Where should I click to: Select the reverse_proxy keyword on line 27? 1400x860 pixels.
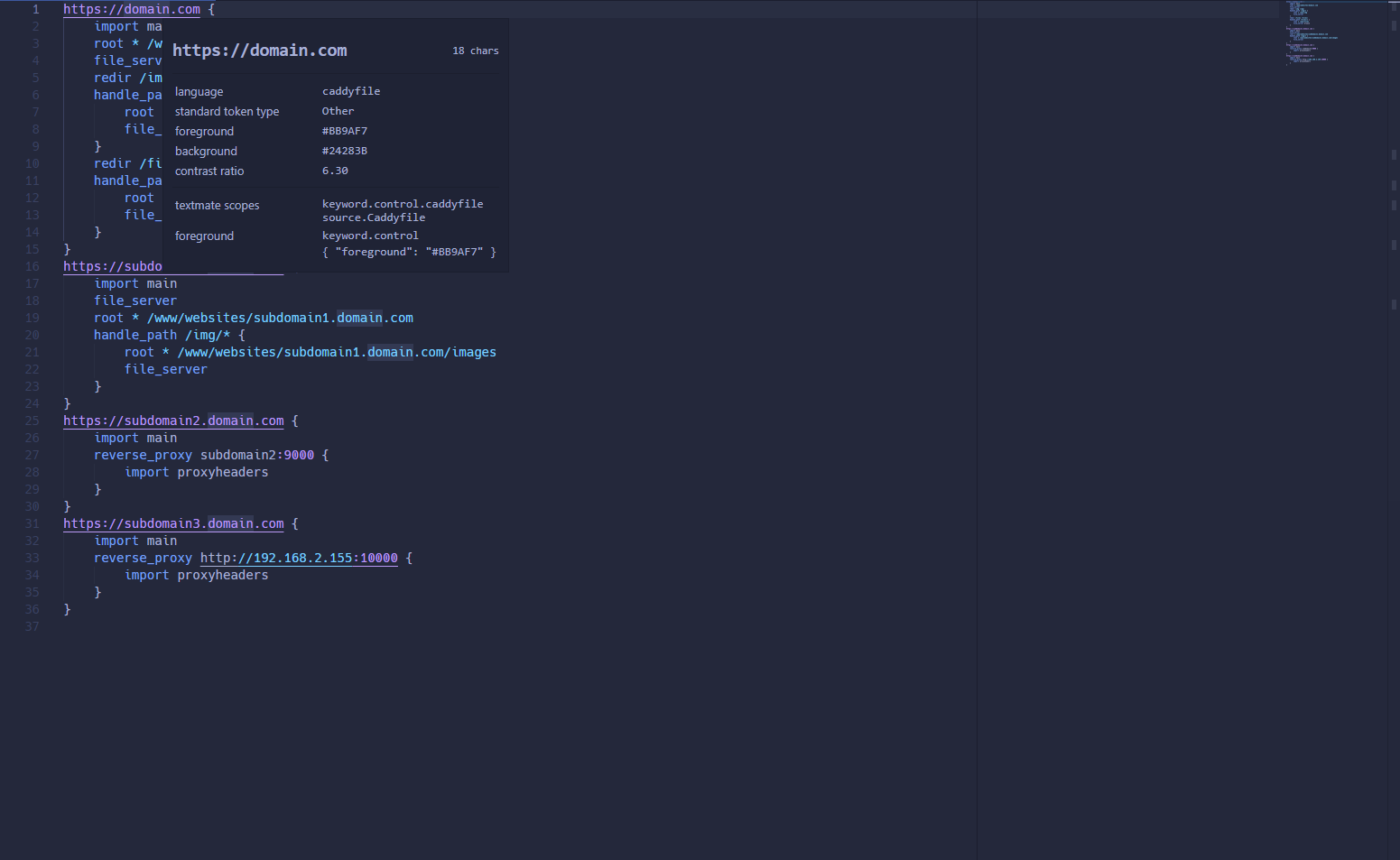(x=143, y=455)
